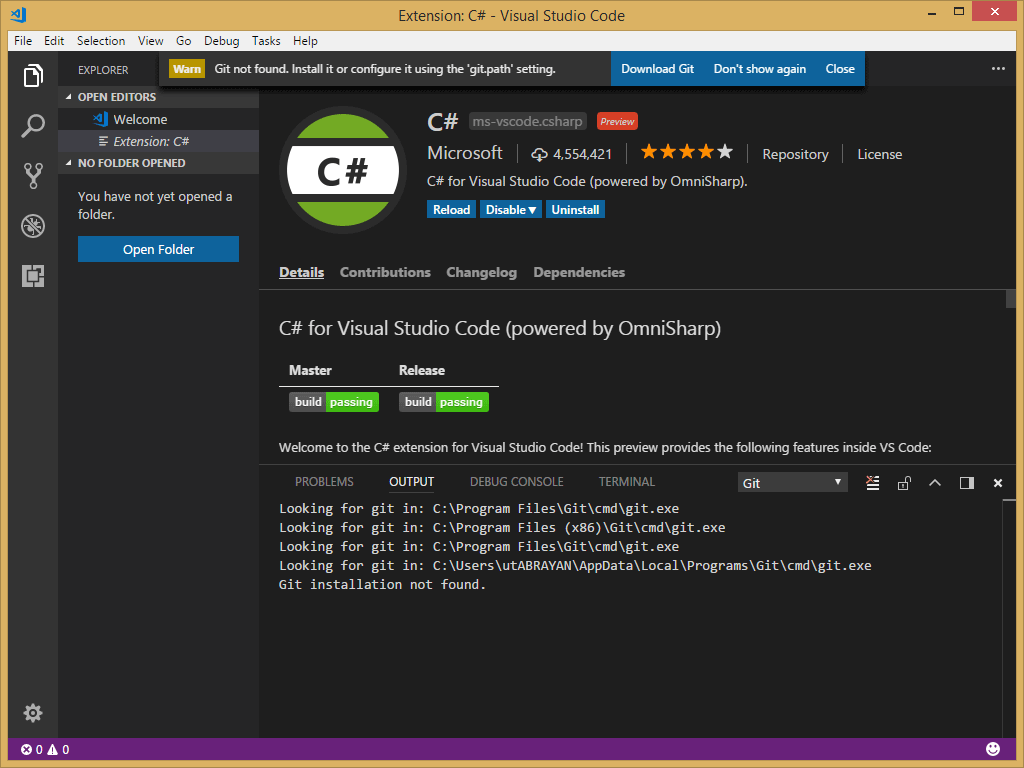The height and width of the screenshot is (768, 1024).
Task: Click the 'Git installation not found.' output line
Action: [382, 584]
